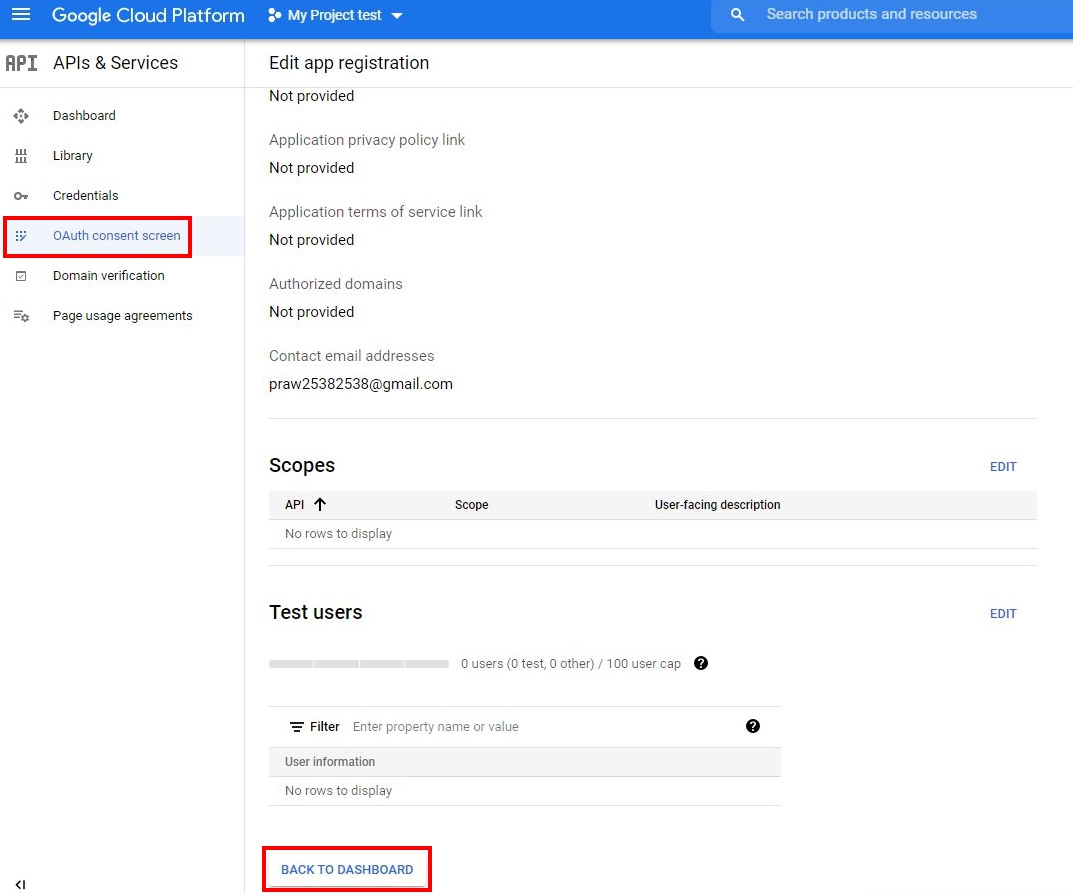
Task: Select Page usage agreements sidebar icon
Action: point(21,315)
